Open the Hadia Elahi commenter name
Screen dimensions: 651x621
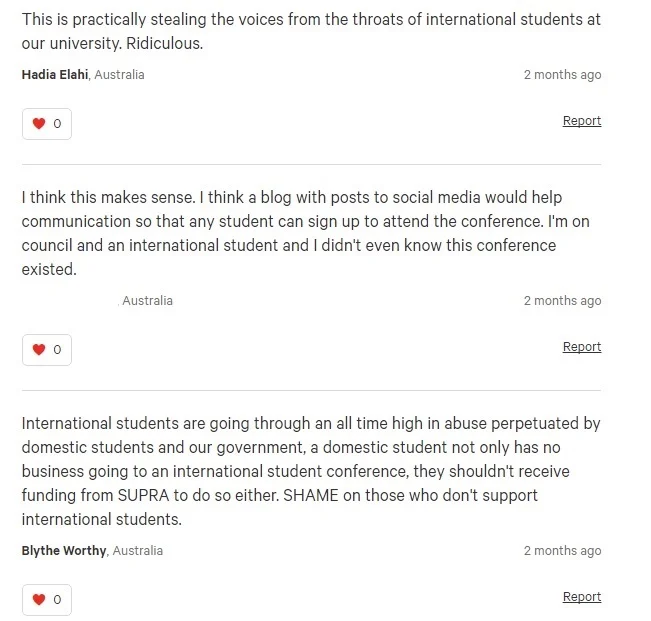click(x=55, y=75)
